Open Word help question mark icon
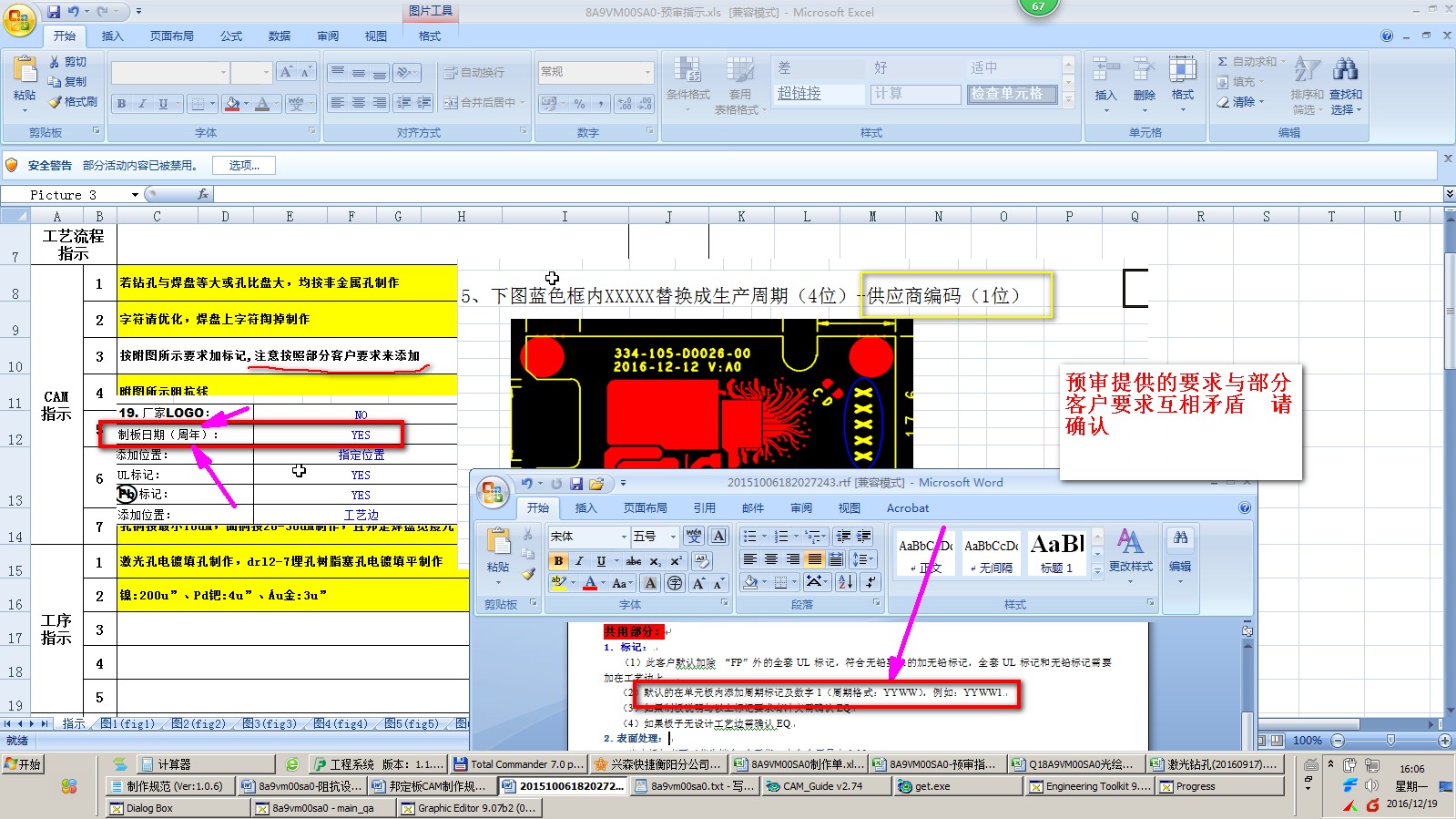The height and width of the screenshot is (819, 1456). tap(1245, 508)
